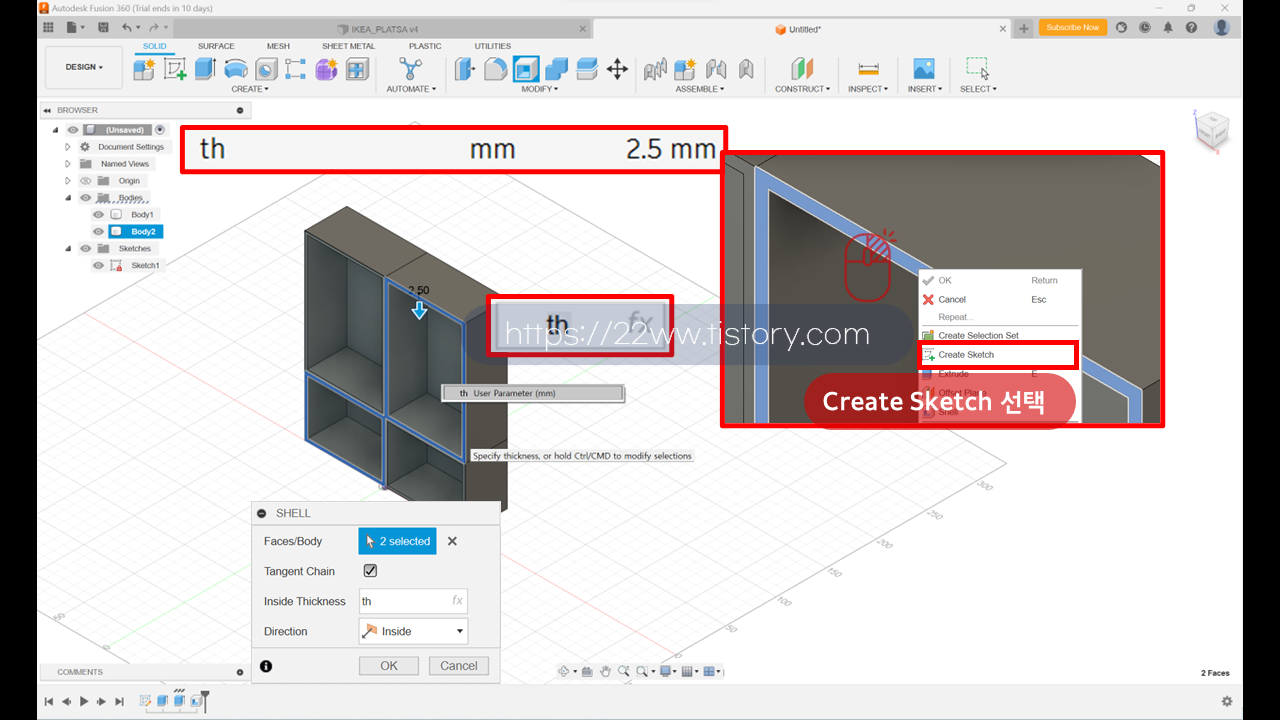Select the Fillet tool

(495, 68)
